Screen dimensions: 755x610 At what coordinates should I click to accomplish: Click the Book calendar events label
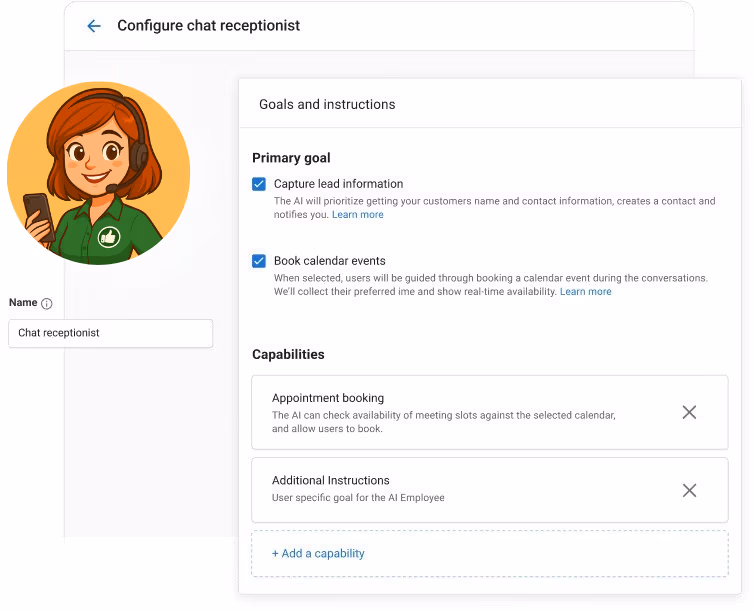tap(329, 261)
